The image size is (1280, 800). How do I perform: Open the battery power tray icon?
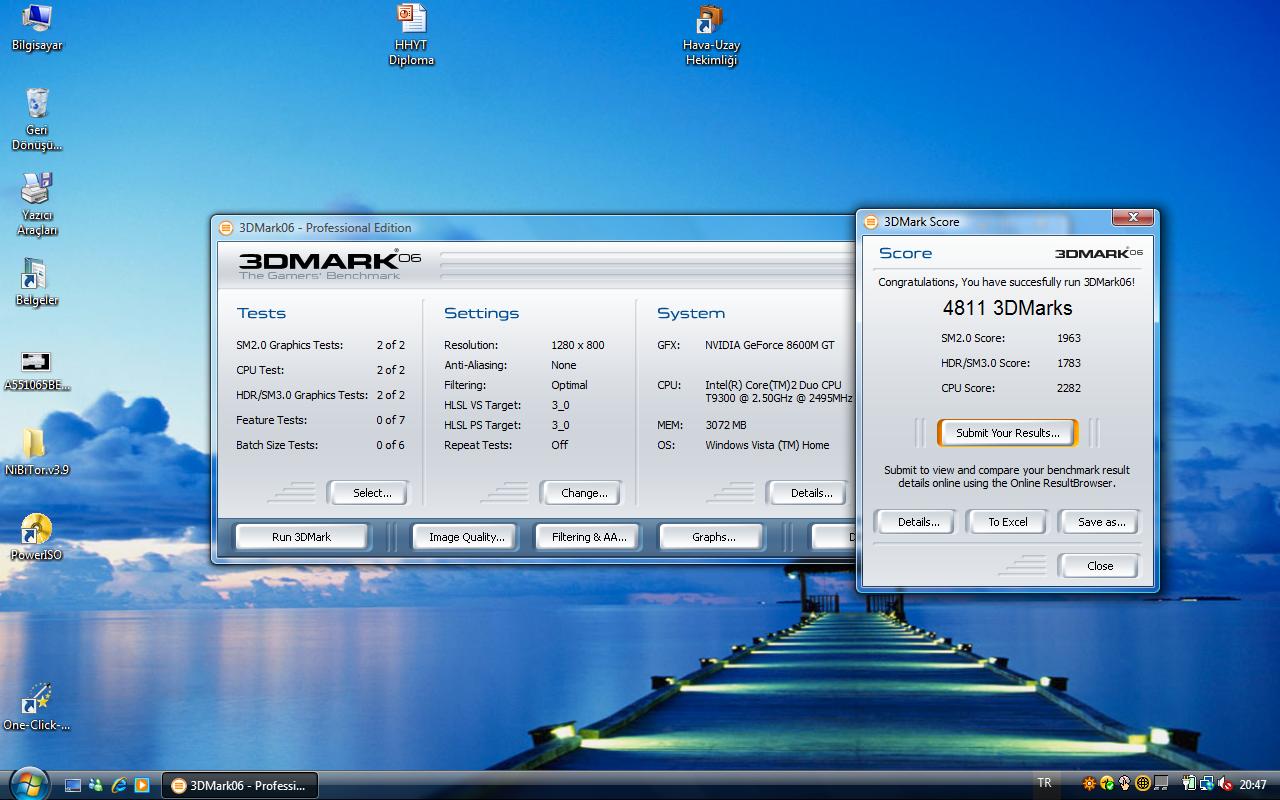(x=1190, y=784)
